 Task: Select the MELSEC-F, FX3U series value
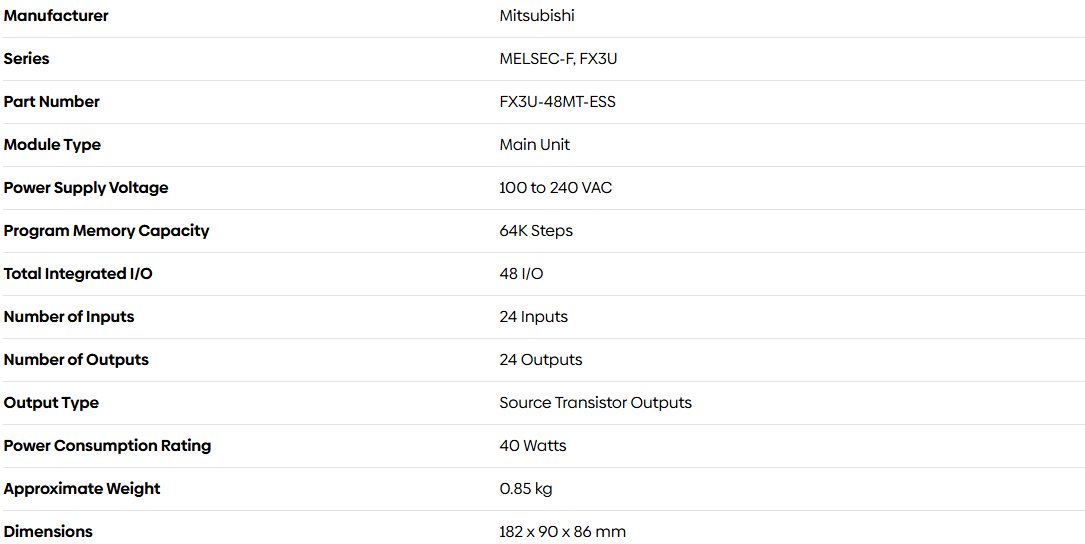(x=558, y=59)
